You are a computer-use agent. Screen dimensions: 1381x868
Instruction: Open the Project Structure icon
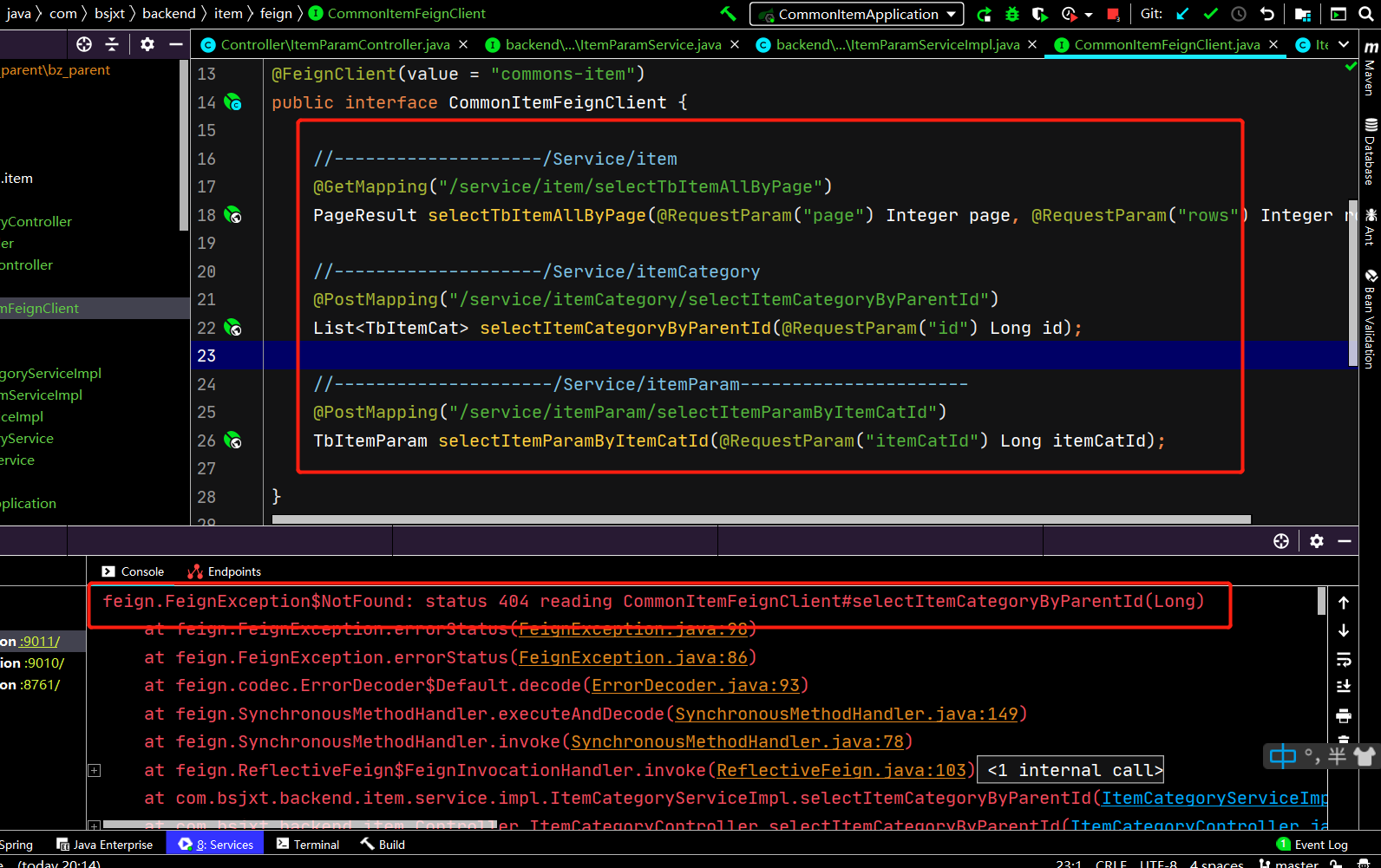pos(1303,14)
